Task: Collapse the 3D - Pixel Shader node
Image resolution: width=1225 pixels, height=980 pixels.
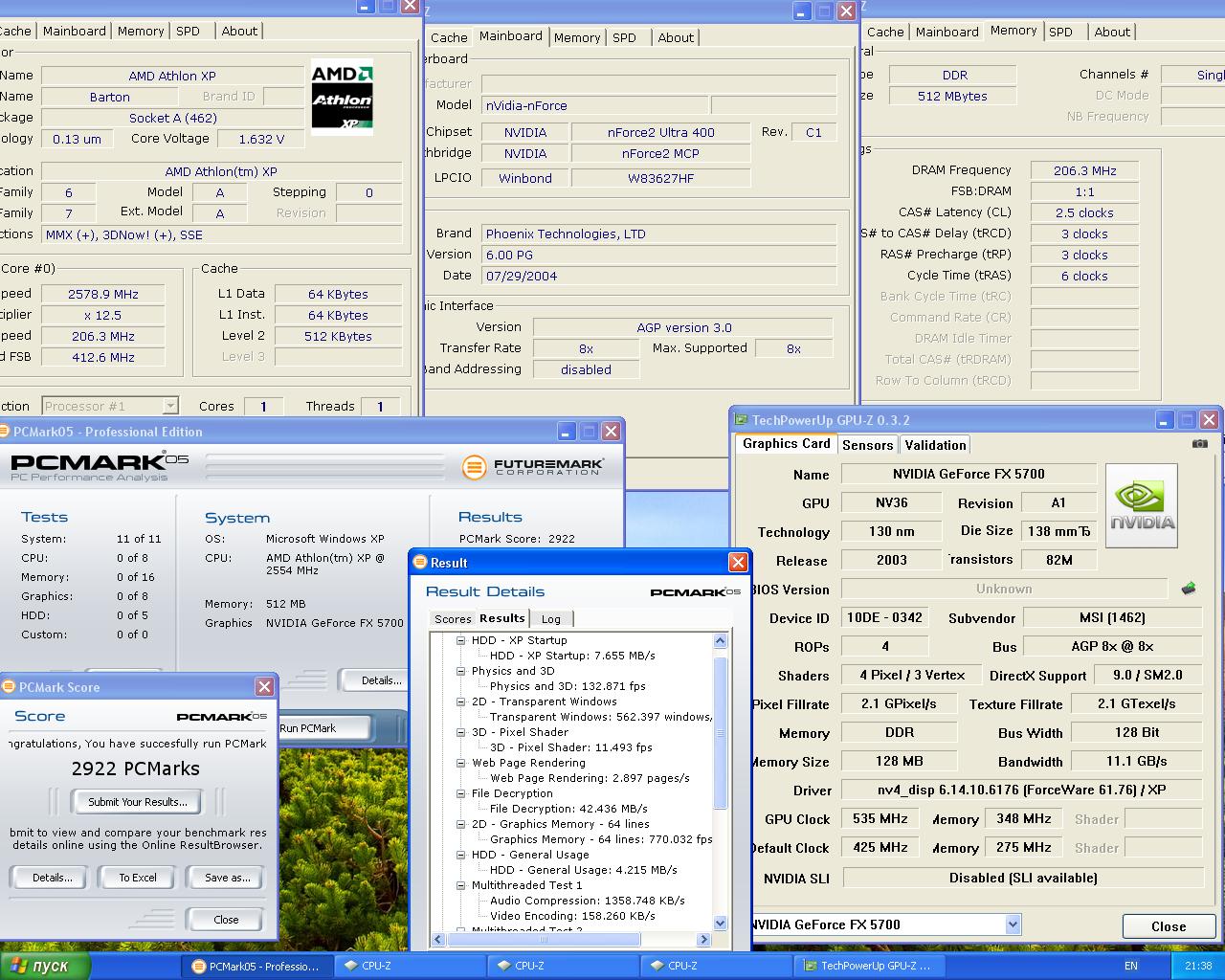Action: click(x=460, y=732)
